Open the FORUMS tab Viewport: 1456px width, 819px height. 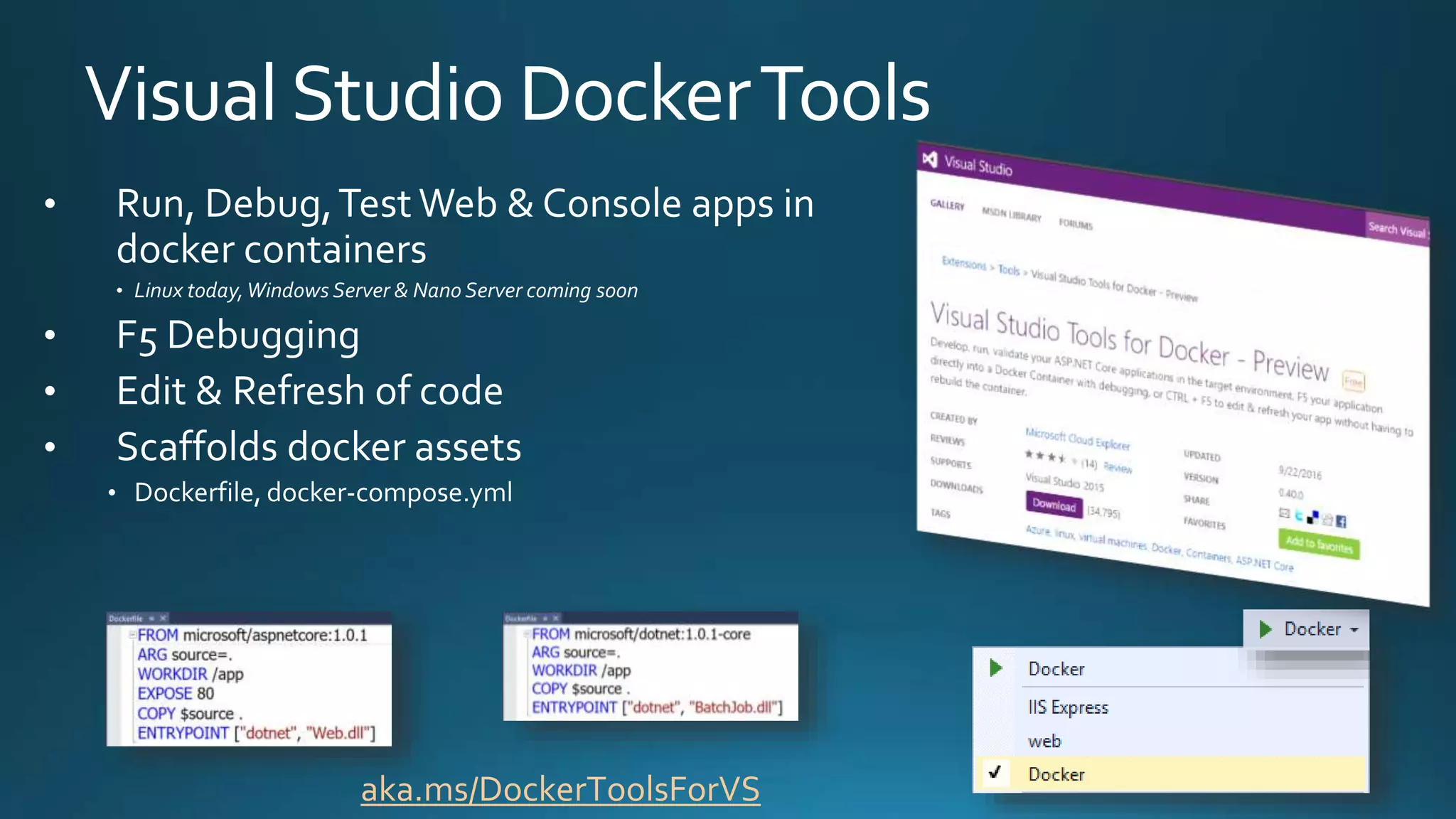tap(1076, 224)
